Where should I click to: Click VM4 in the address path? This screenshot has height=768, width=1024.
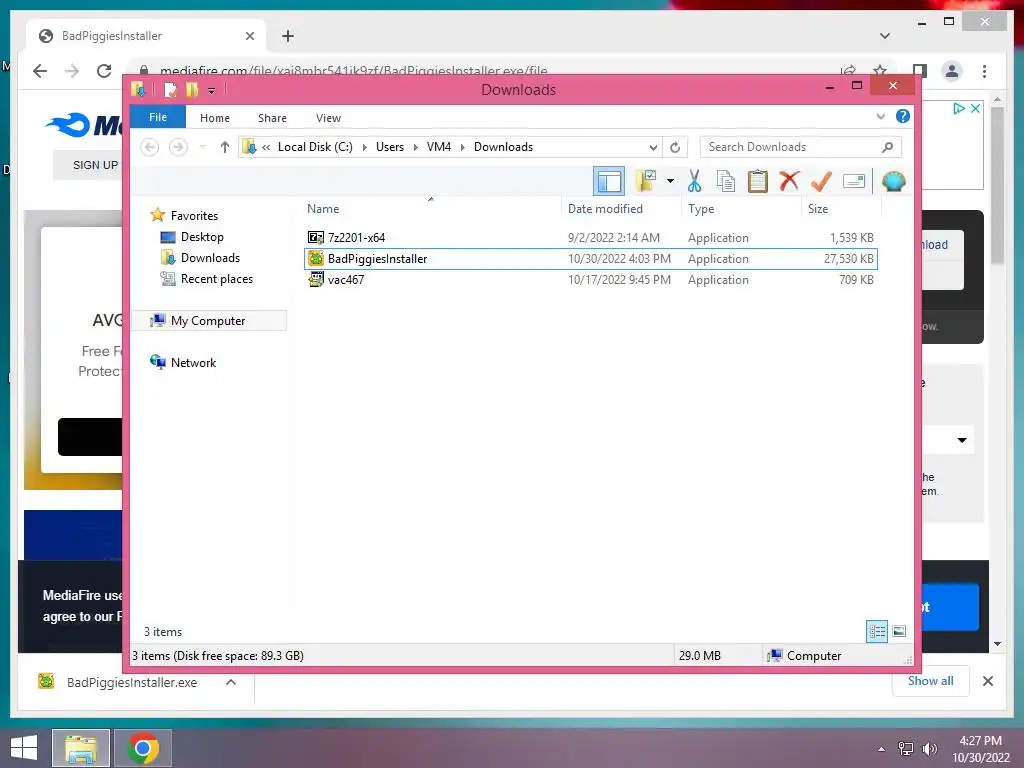[439, 147]
